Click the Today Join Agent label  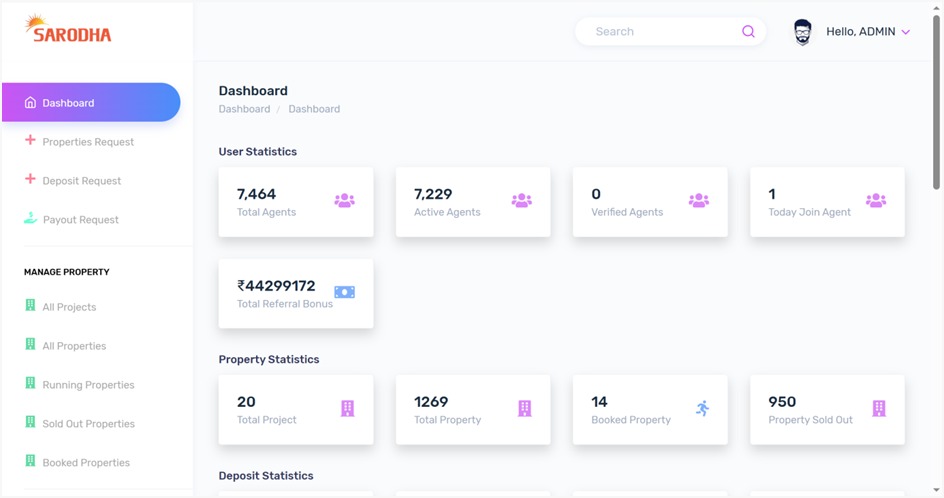pyautogui.click(x=809, y=212)
